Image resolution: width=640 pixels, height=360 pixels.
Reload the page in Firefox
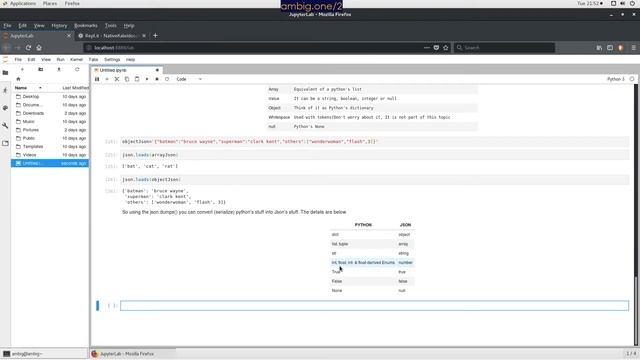28,48
